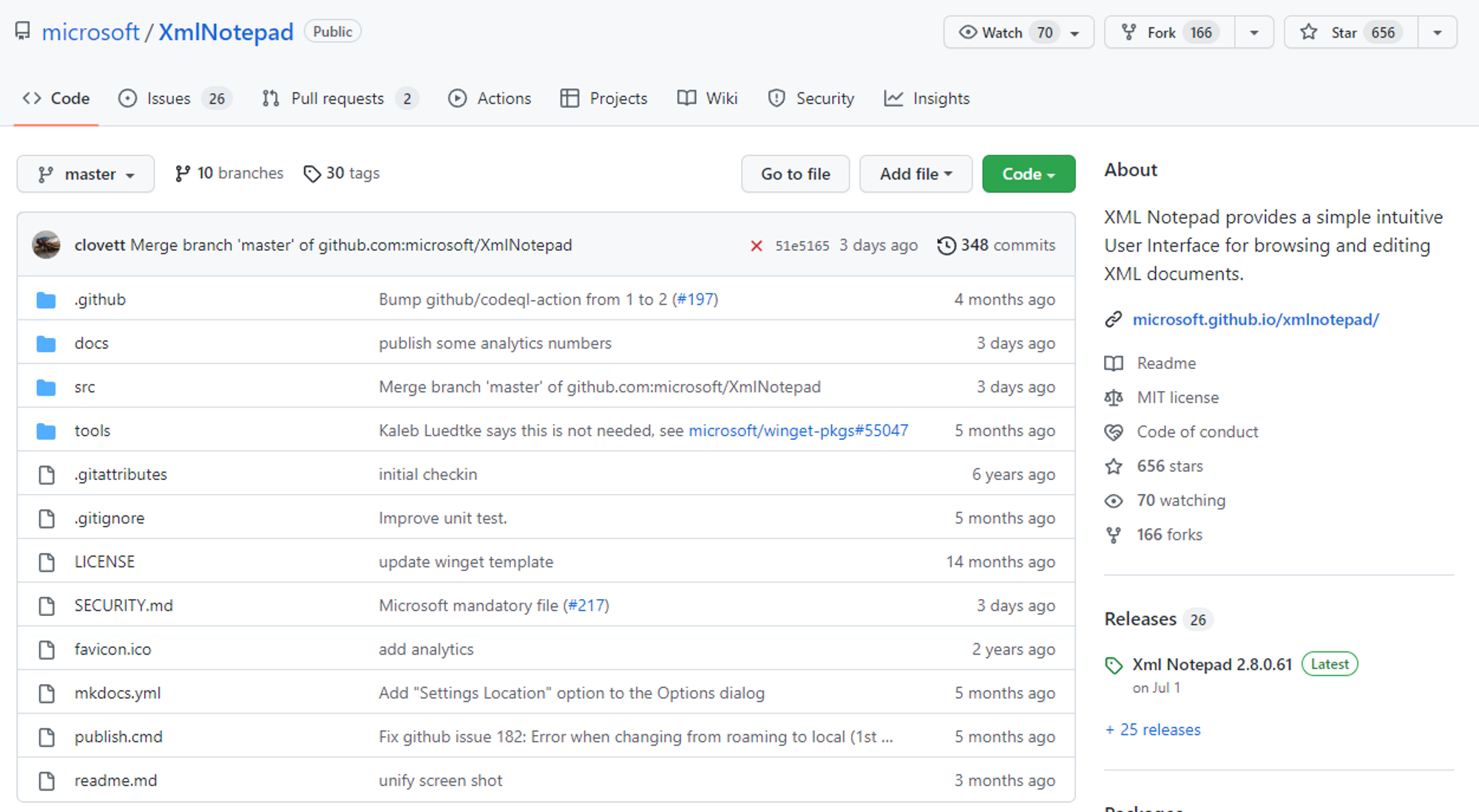Viewport: 1479px width, 812px height.
Task: View the 70 watching link
Action: [1181, 501]
